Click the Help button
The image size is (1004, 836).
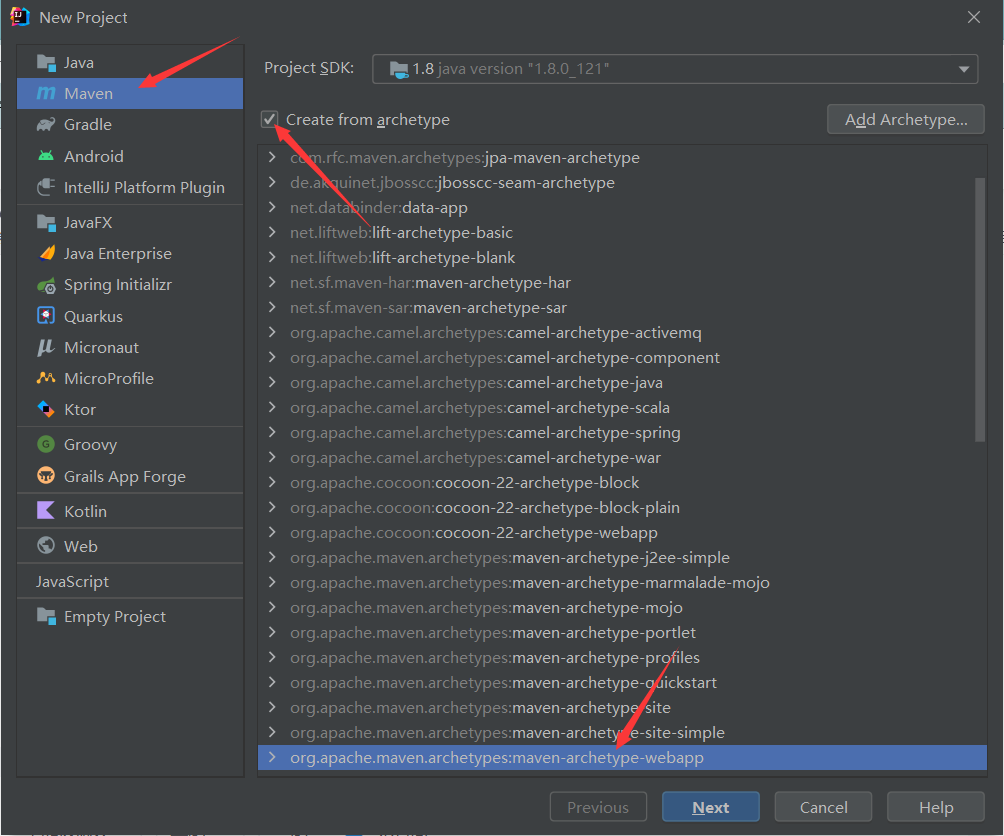(935, 807)
